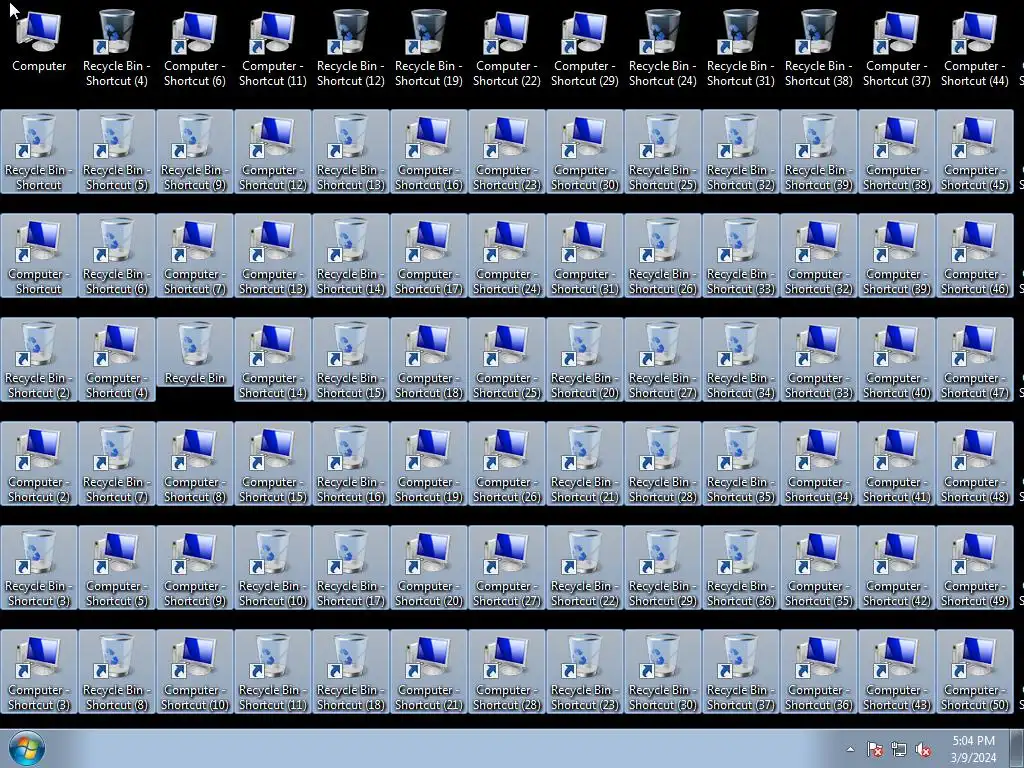This screenshot has width=1024, height=768.
Task: Select Recycle Bin - Shortcut (12) icon
Action: (351, 47)
